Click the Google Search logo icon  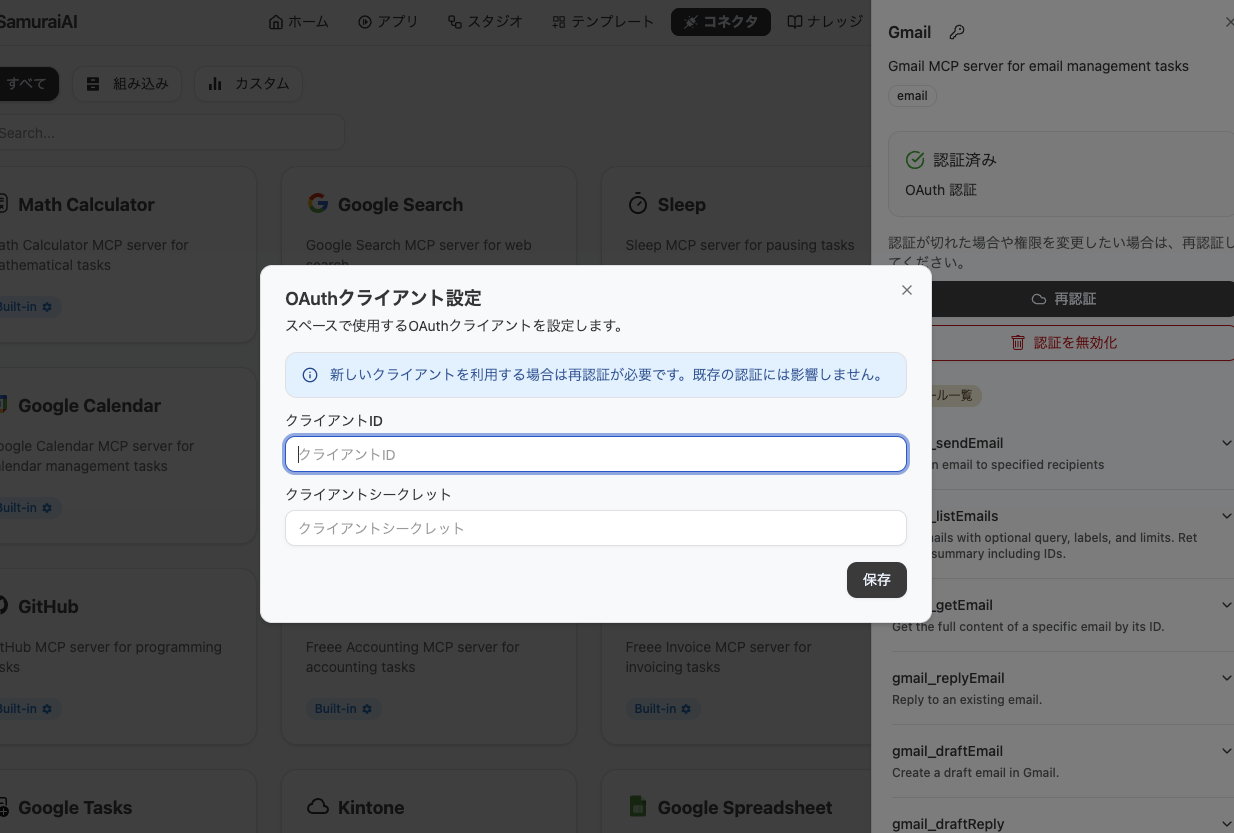(318, 204)
